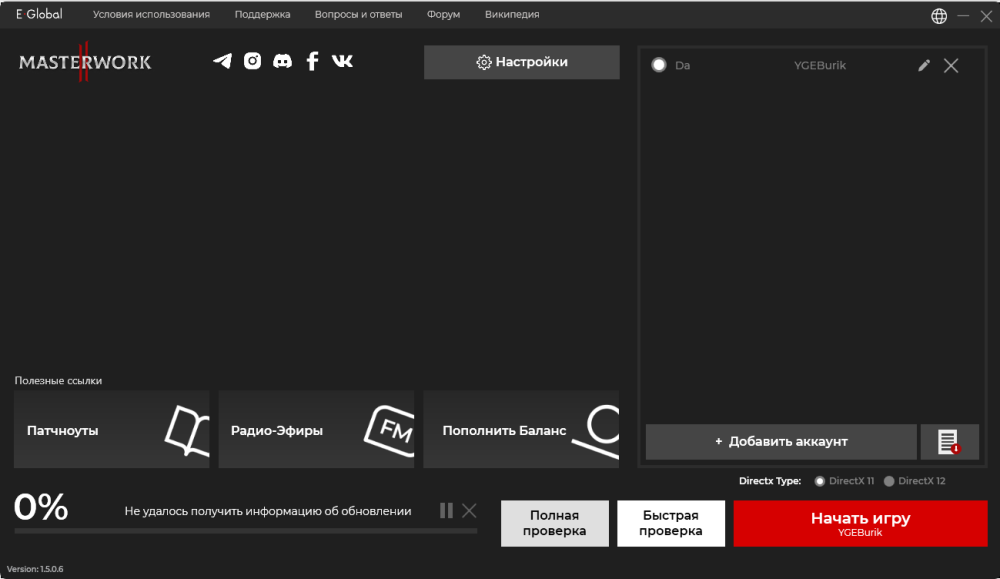The width and height of the screenshot is (1000, 579).
Task: Edit the YGEBurik account with pencil icon
Action: pyautogui.click(x=924, y=65)
